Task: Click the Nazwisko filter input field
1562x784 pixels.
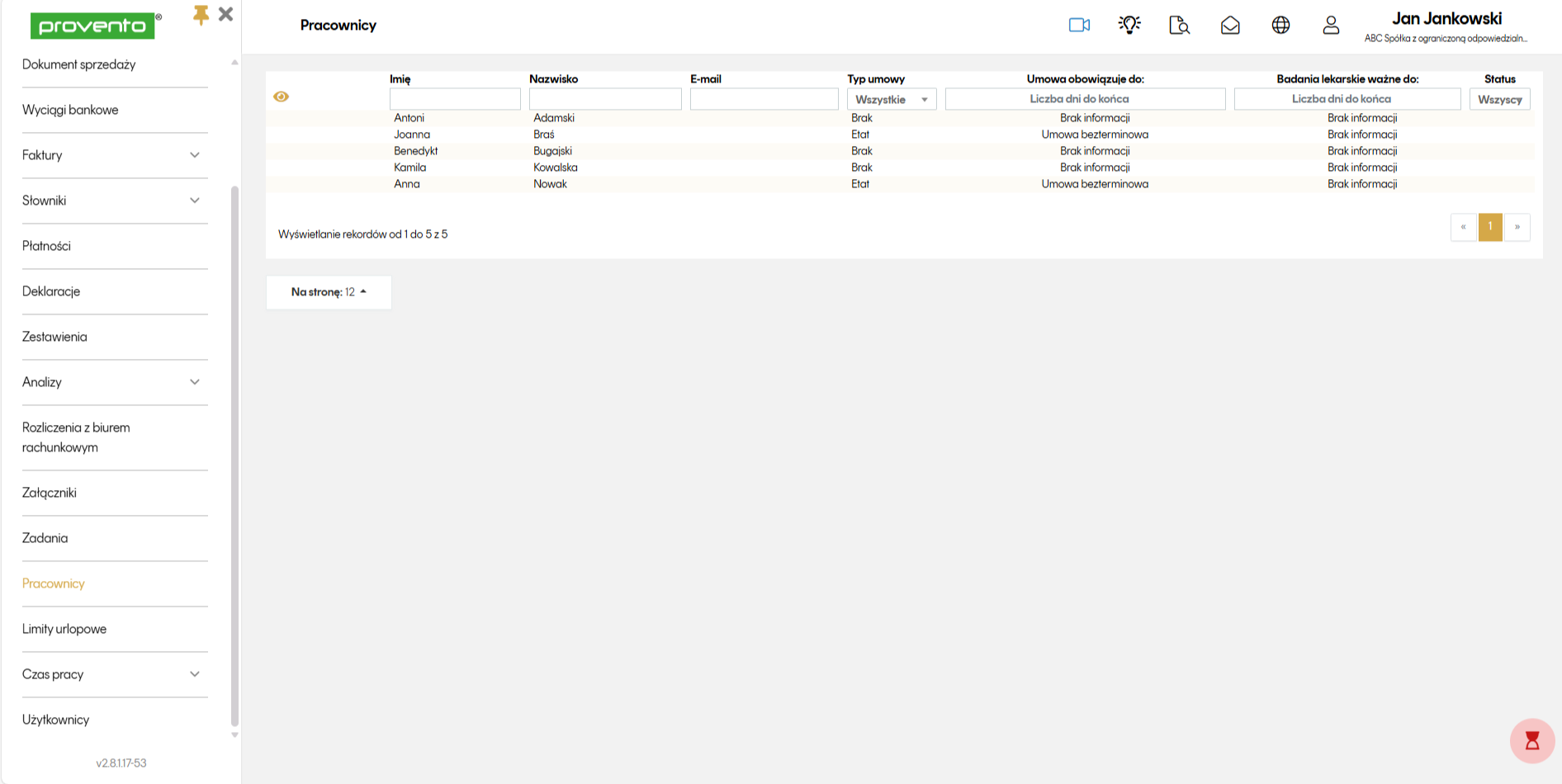Action: click(605, 99)
